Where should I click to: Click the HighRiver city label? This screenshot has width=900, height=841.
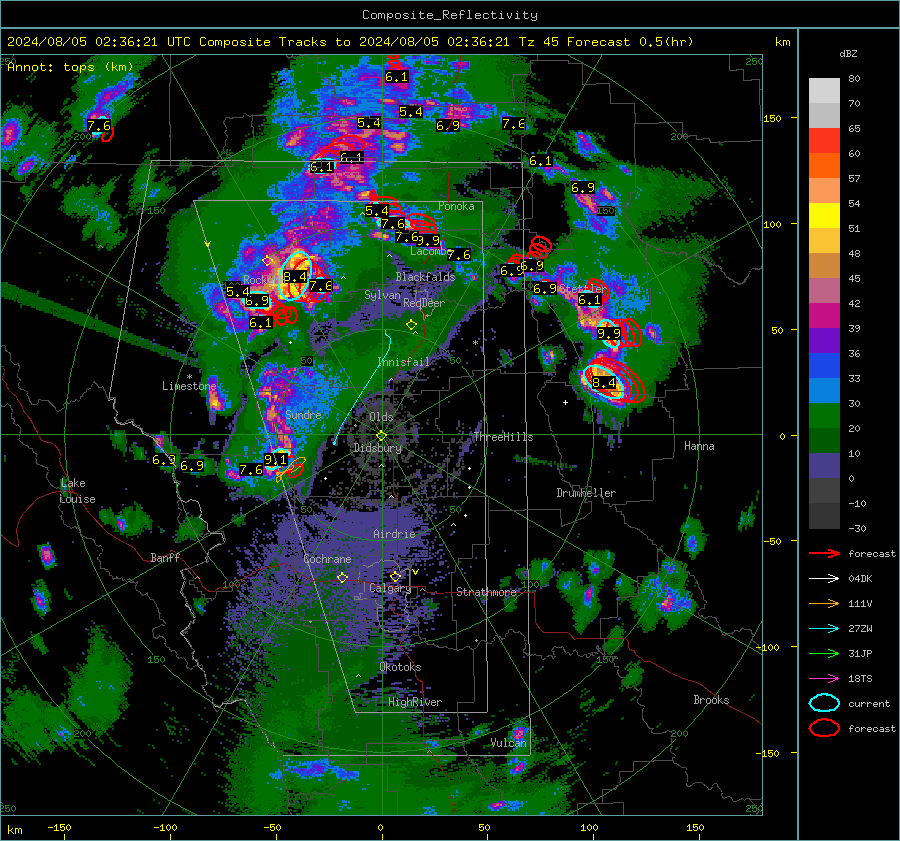pos(415,702)
